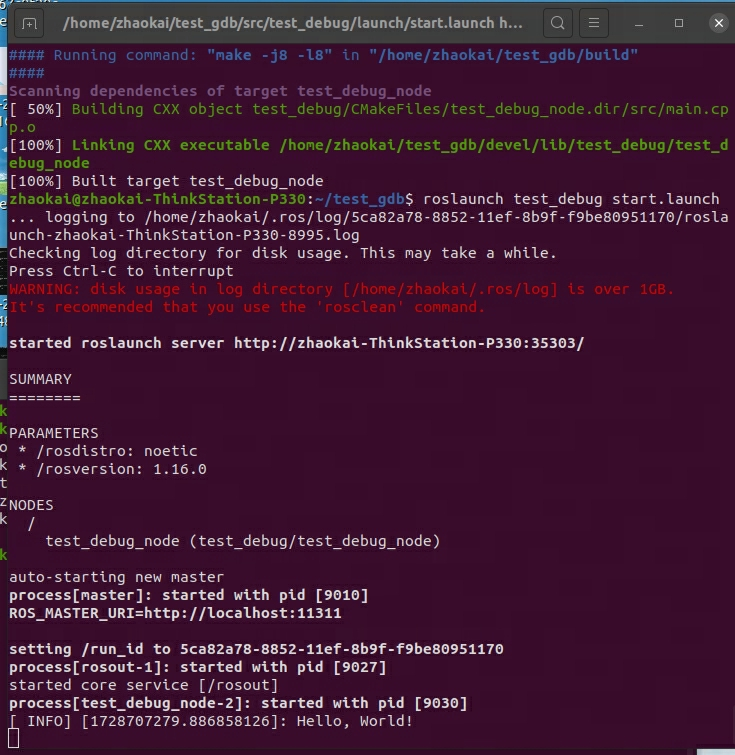
Task: Click "started core service [/rosout]" line
Action: tap(144, 685)
